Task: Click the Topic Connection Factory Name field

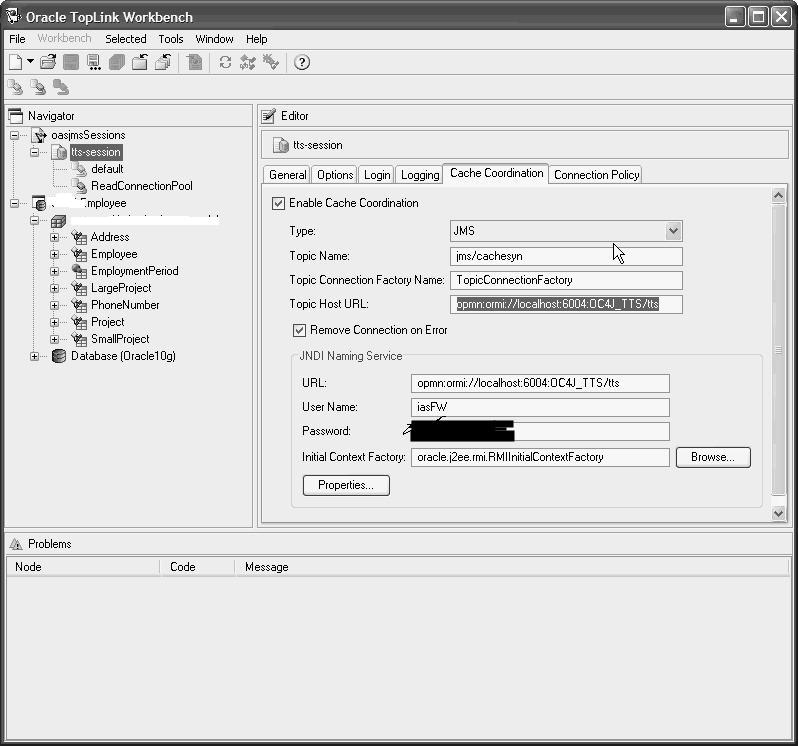Action: click(566, 280)
